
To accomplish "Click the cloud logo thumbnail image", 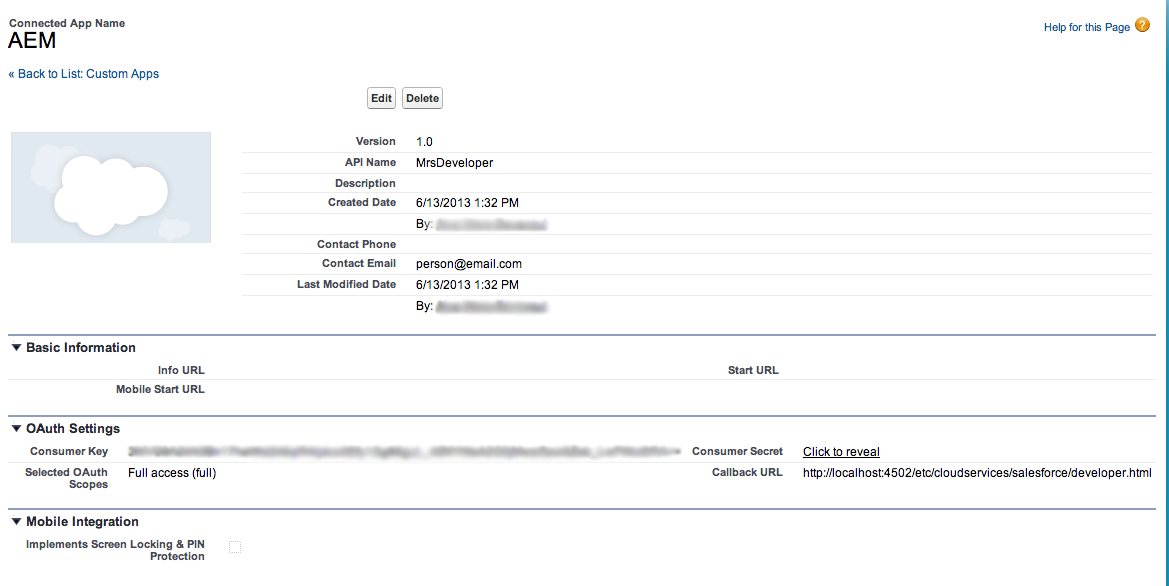I will (x=111, y=187).
